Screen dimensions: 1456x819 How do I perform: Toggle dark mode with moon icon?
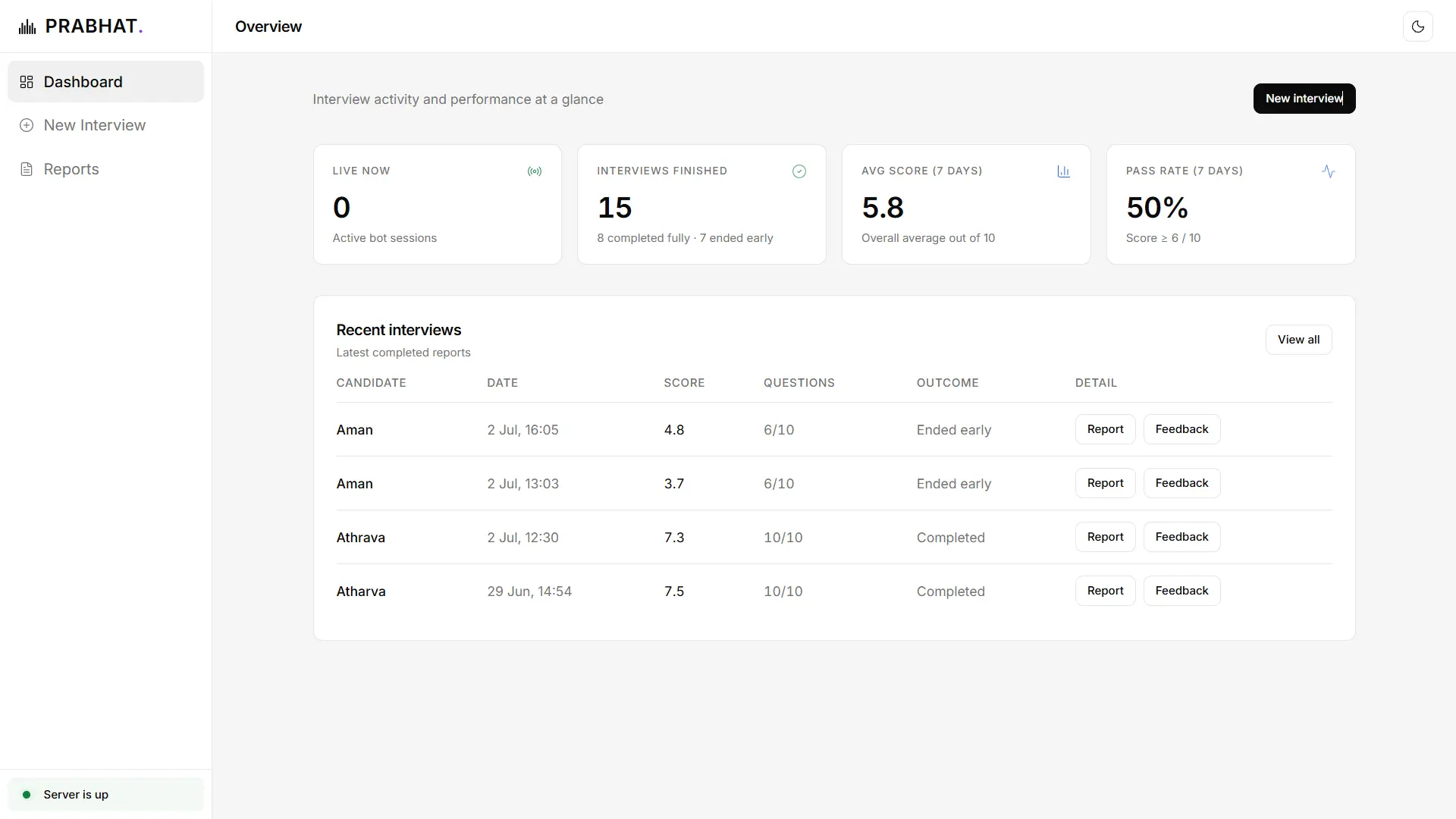(x=1417, y=27)
